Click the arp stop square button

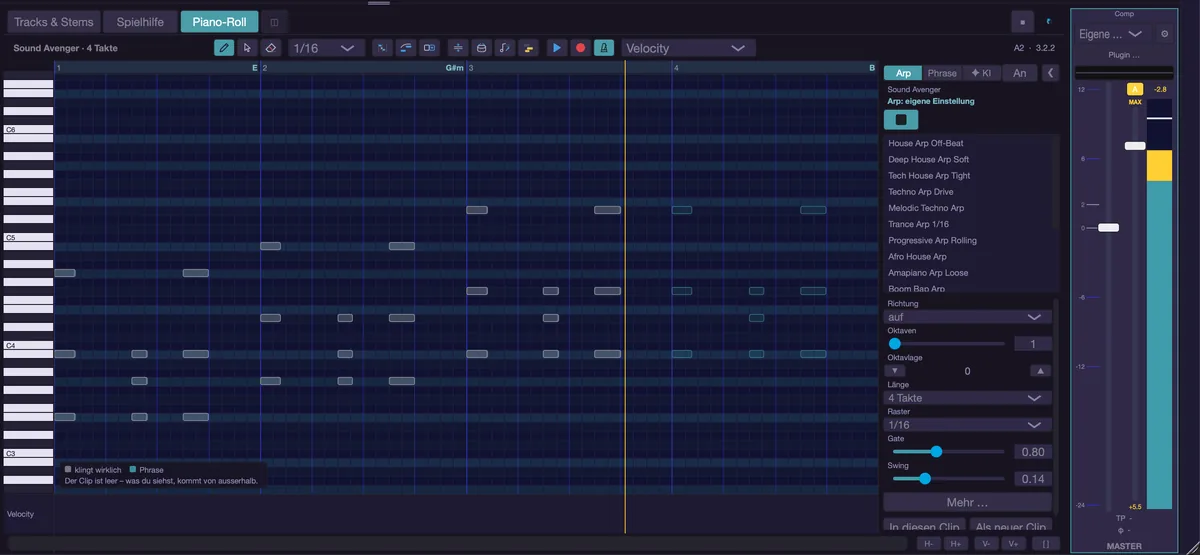click(x=901, y=120)
